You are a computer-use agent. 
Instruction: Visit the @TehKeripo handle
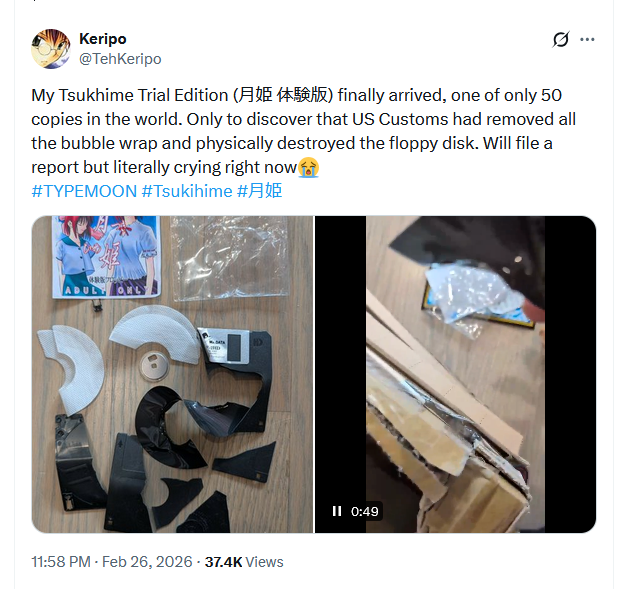[x=120, y=59]
